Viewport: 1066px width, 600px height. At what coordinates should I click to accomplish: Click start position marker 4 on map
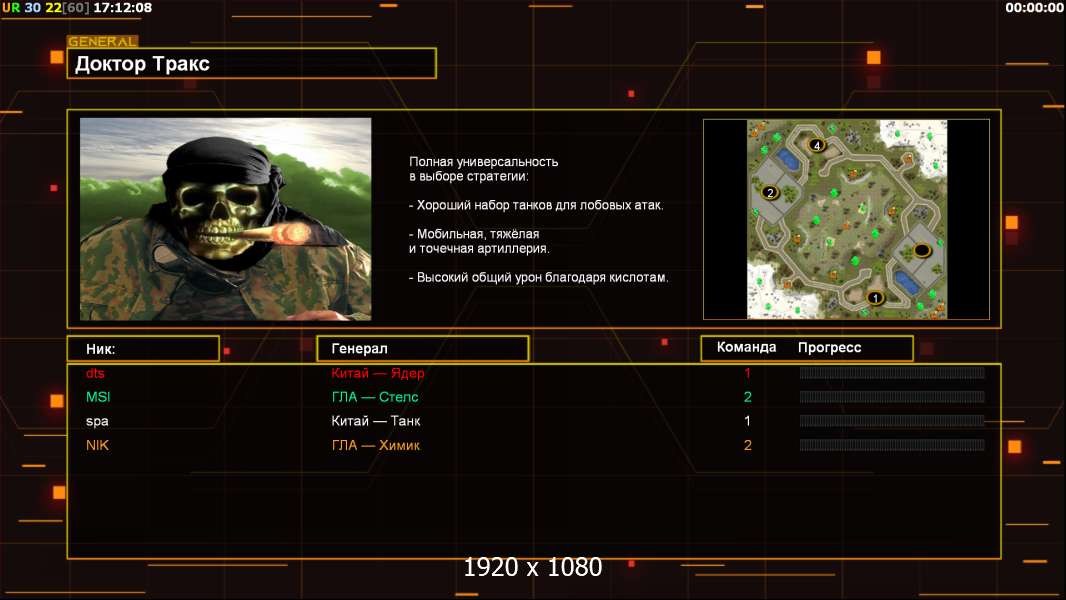817,145
